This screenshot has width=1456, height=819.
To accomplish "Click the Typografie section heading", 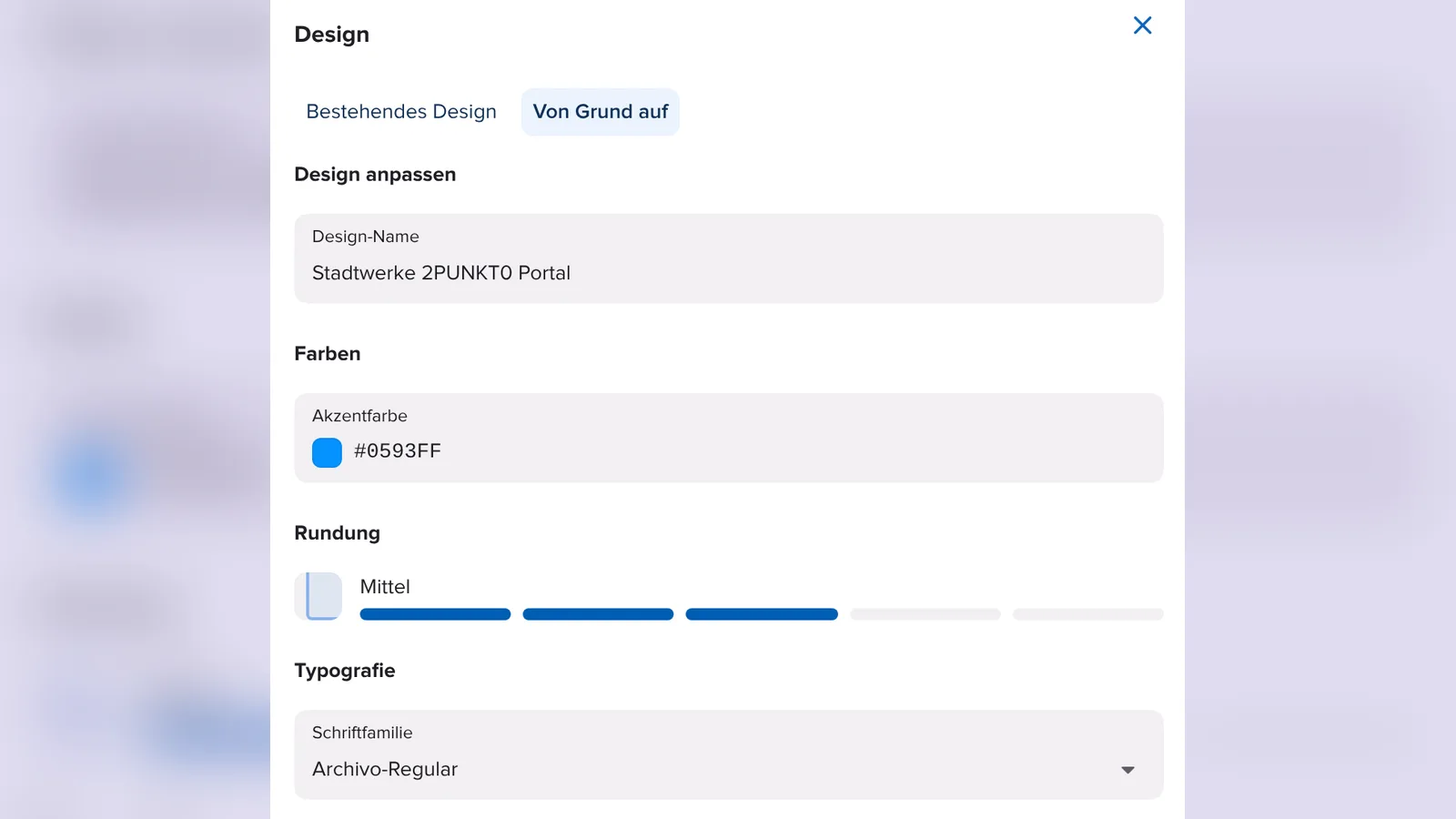I will coord(345,671).
